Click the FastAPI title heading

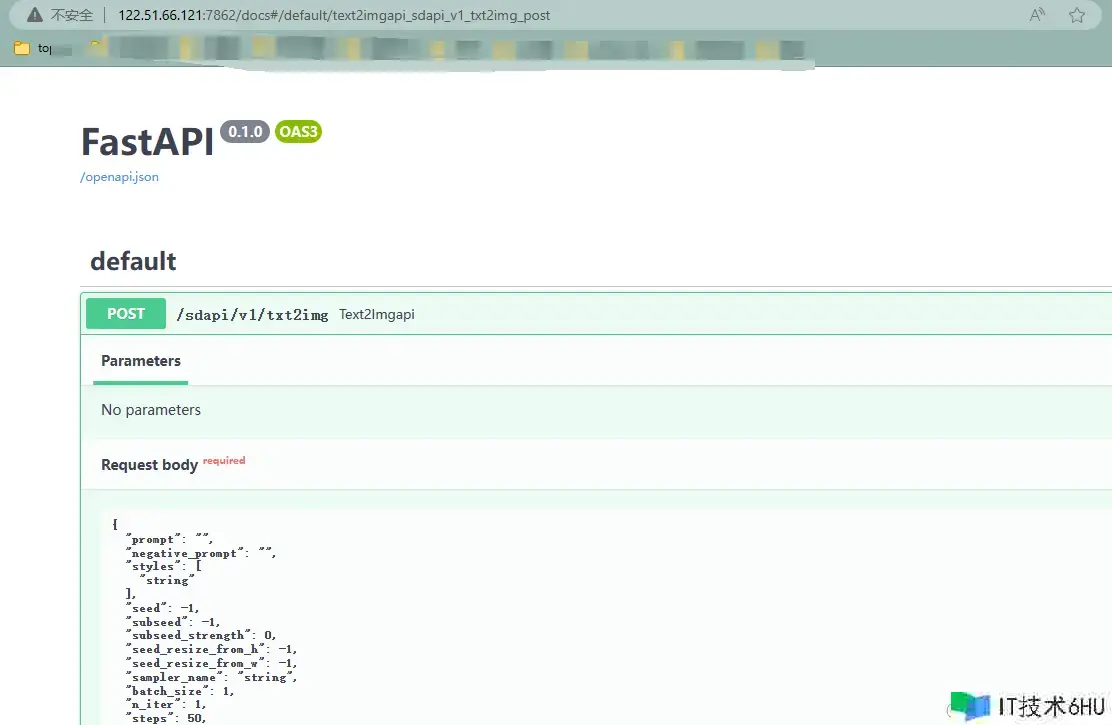tap(148, 142)
